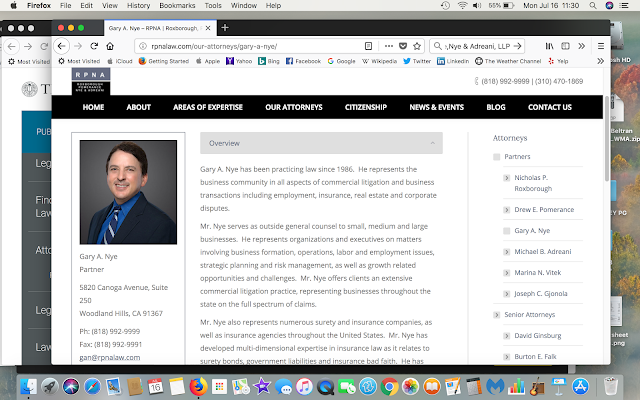640x400 pixels.
Task: Bookmark this page with star icon
Action: click(417, 46)
